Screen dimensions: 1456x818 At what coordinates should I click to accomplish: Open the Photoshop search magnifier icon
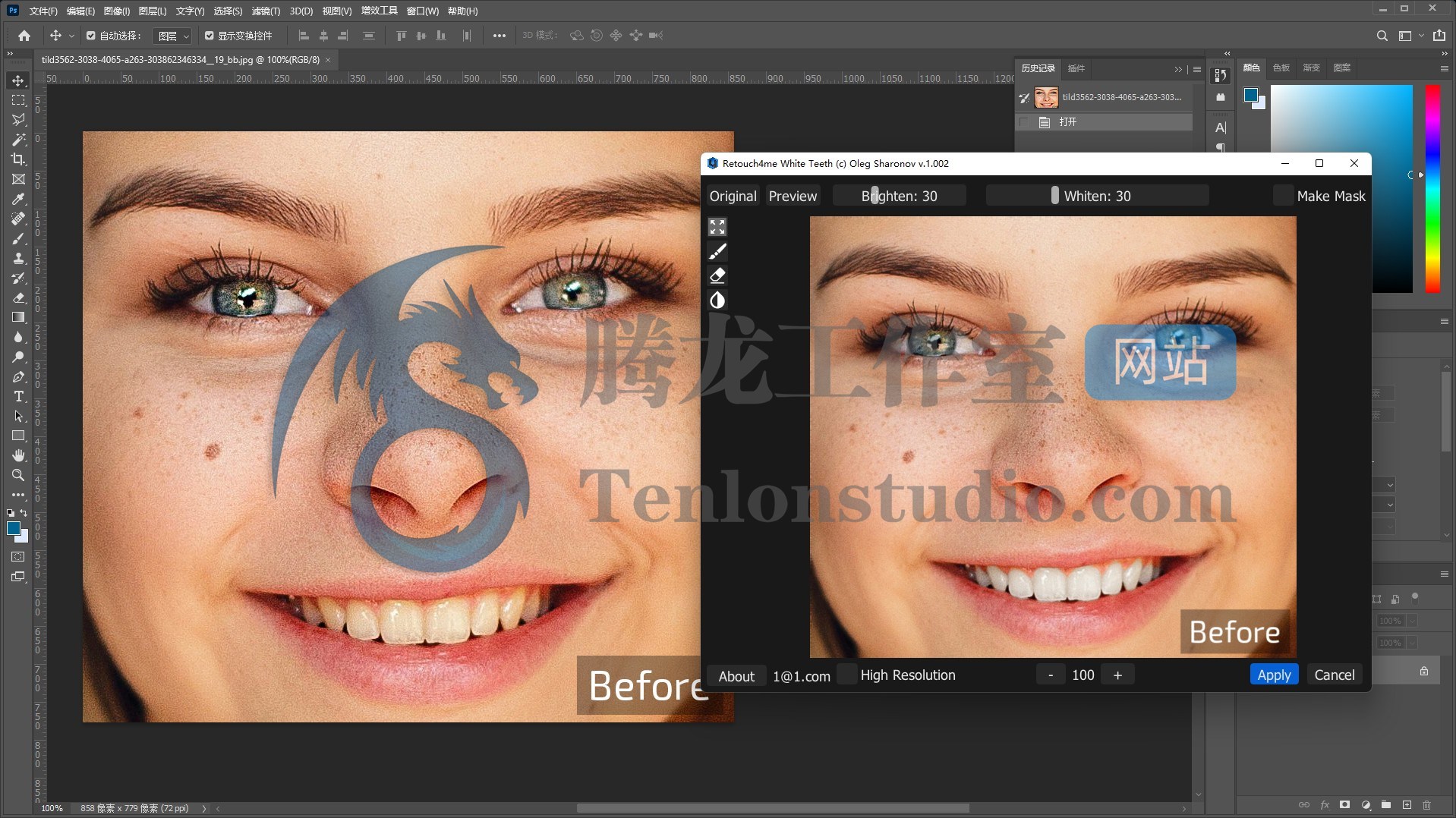[1382, 36]
